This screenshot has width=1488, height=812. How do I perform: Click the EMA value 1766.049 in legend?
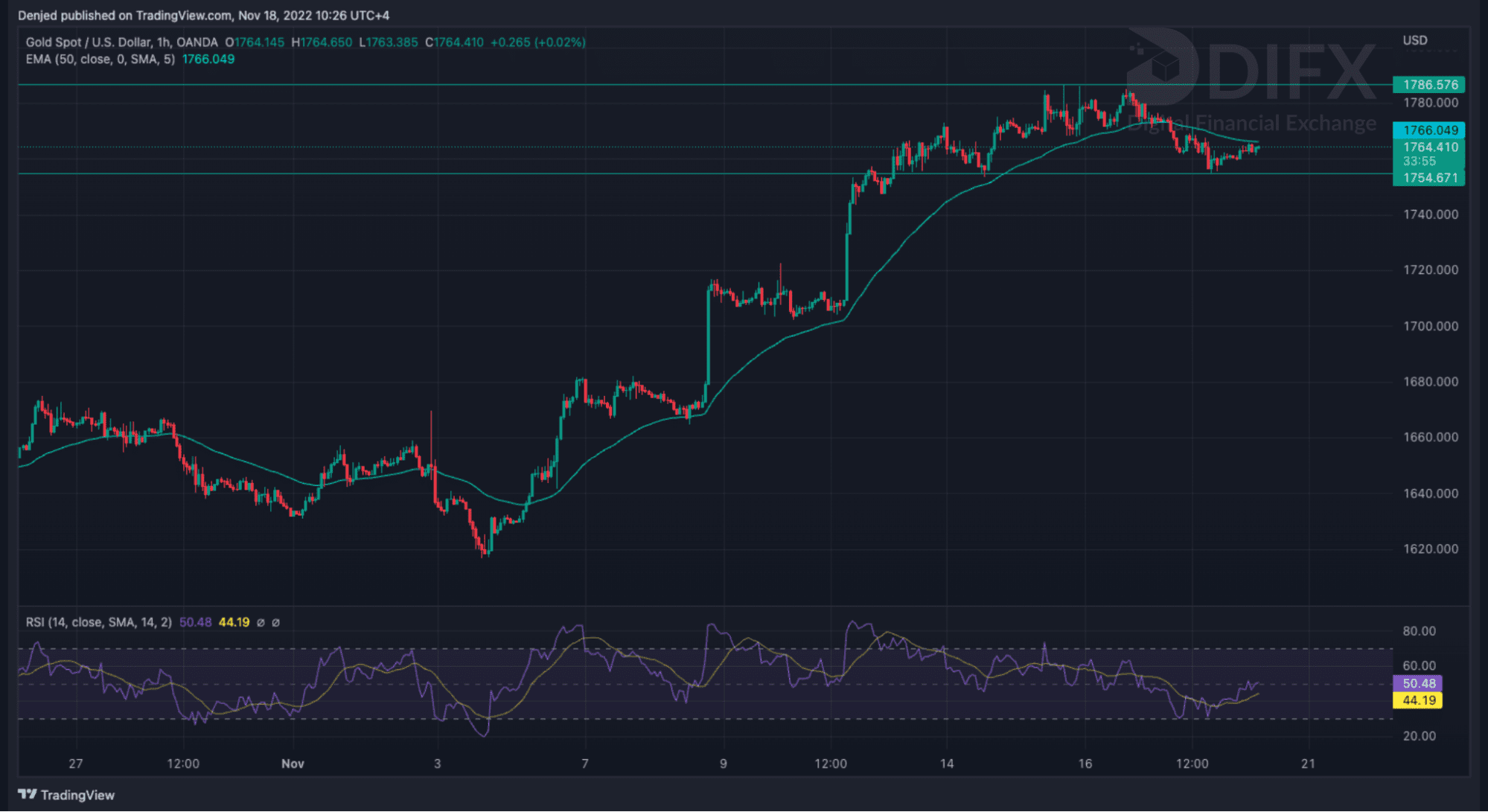[x=208, y=60]
